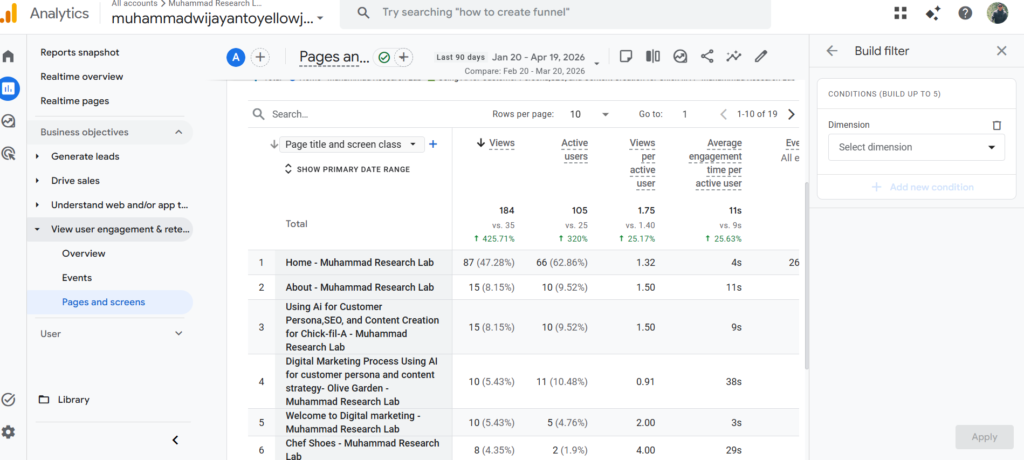The width and height of the screenshot is (1024, 460).
Task: Click the Customize report pencil icon
Action: click(x=760, y=56)
